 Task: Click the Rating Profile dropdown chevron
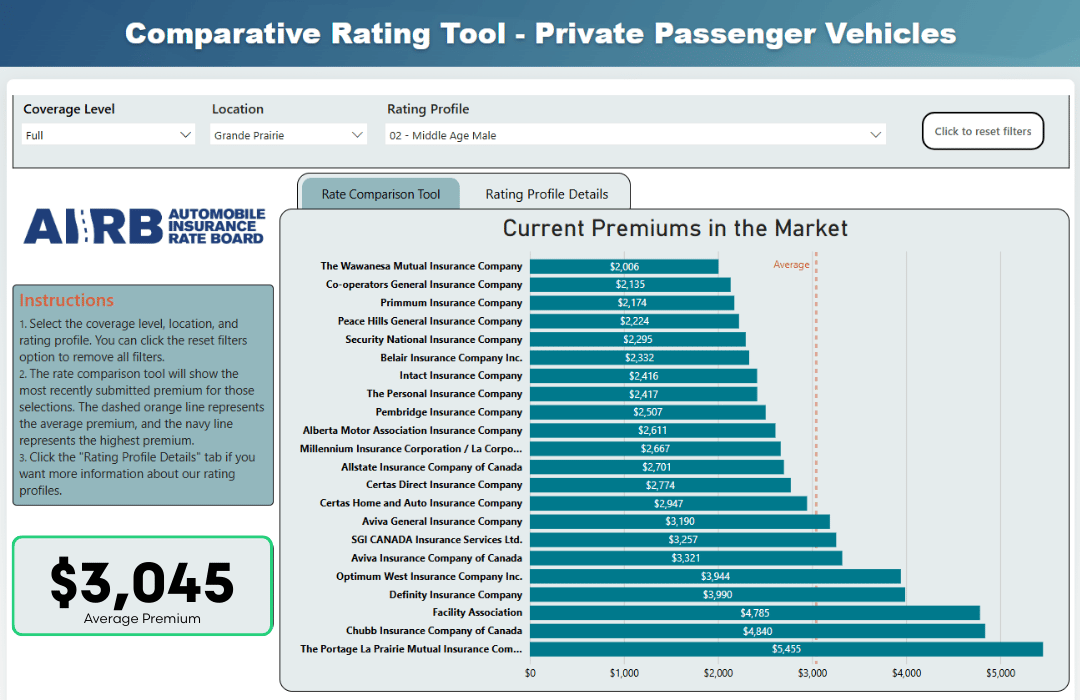[x=876, y=133]
